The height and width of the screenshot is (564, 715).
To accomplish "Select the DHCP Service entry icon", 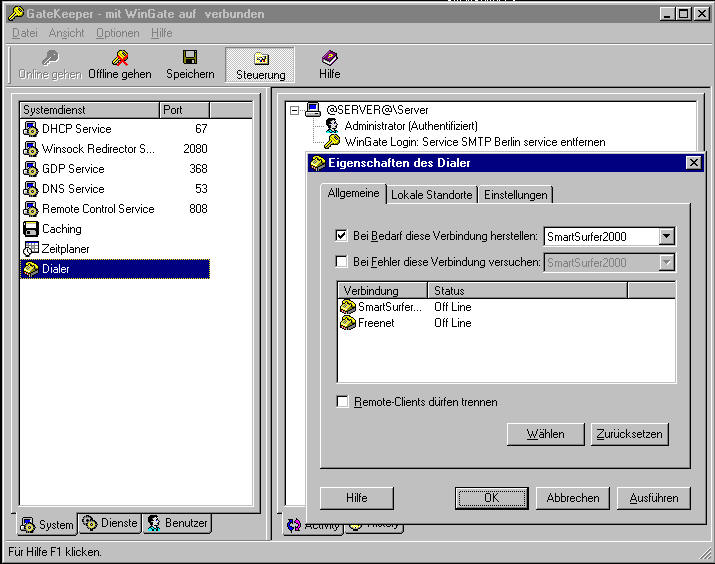I will click(x=30, y=129).
